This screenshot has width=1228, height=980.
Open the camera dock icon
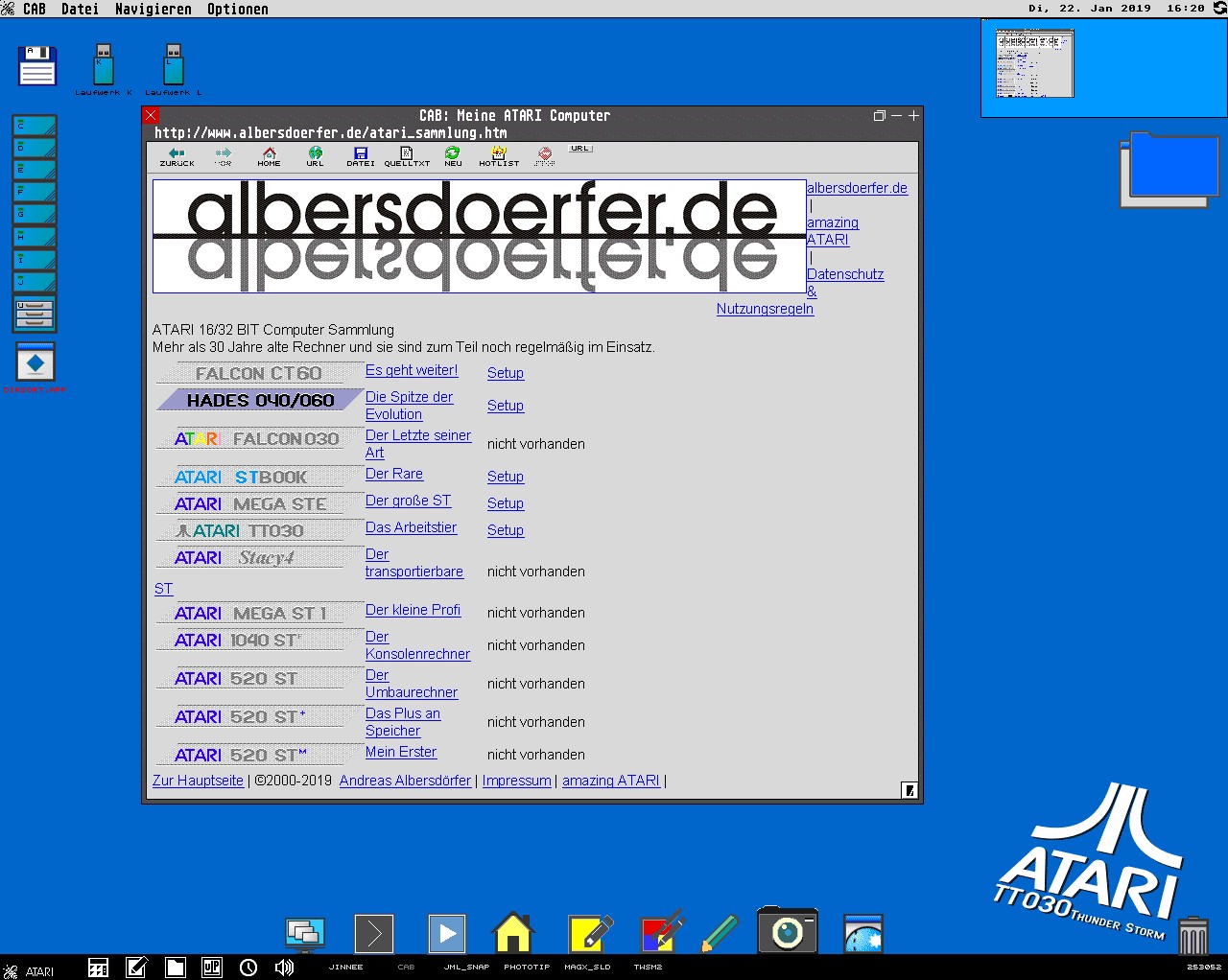788,930
